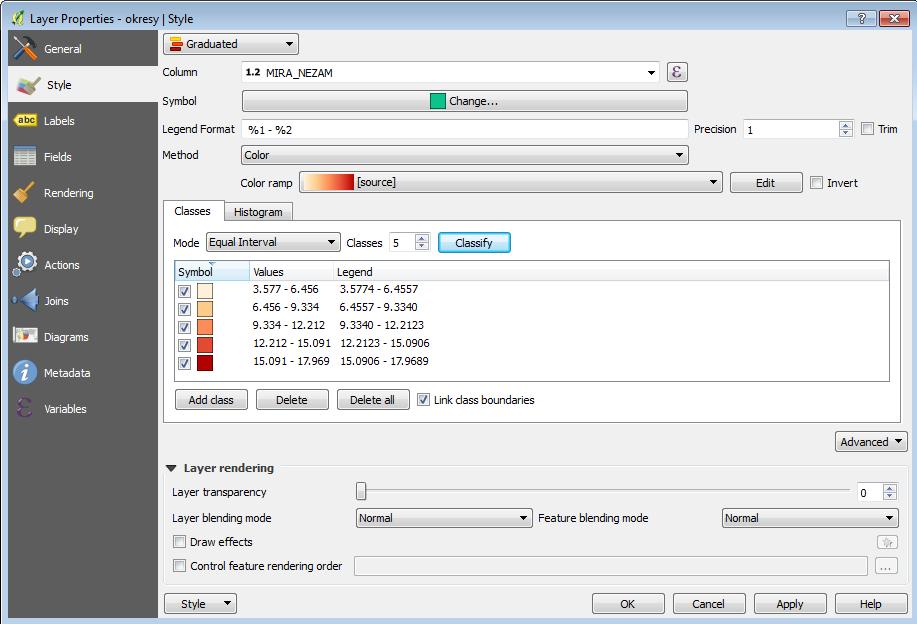Viewport: 917px width, 624px height.
Task: Uncheck the 15.091 - 17.969 class checkbox
Action: (184, 363)
